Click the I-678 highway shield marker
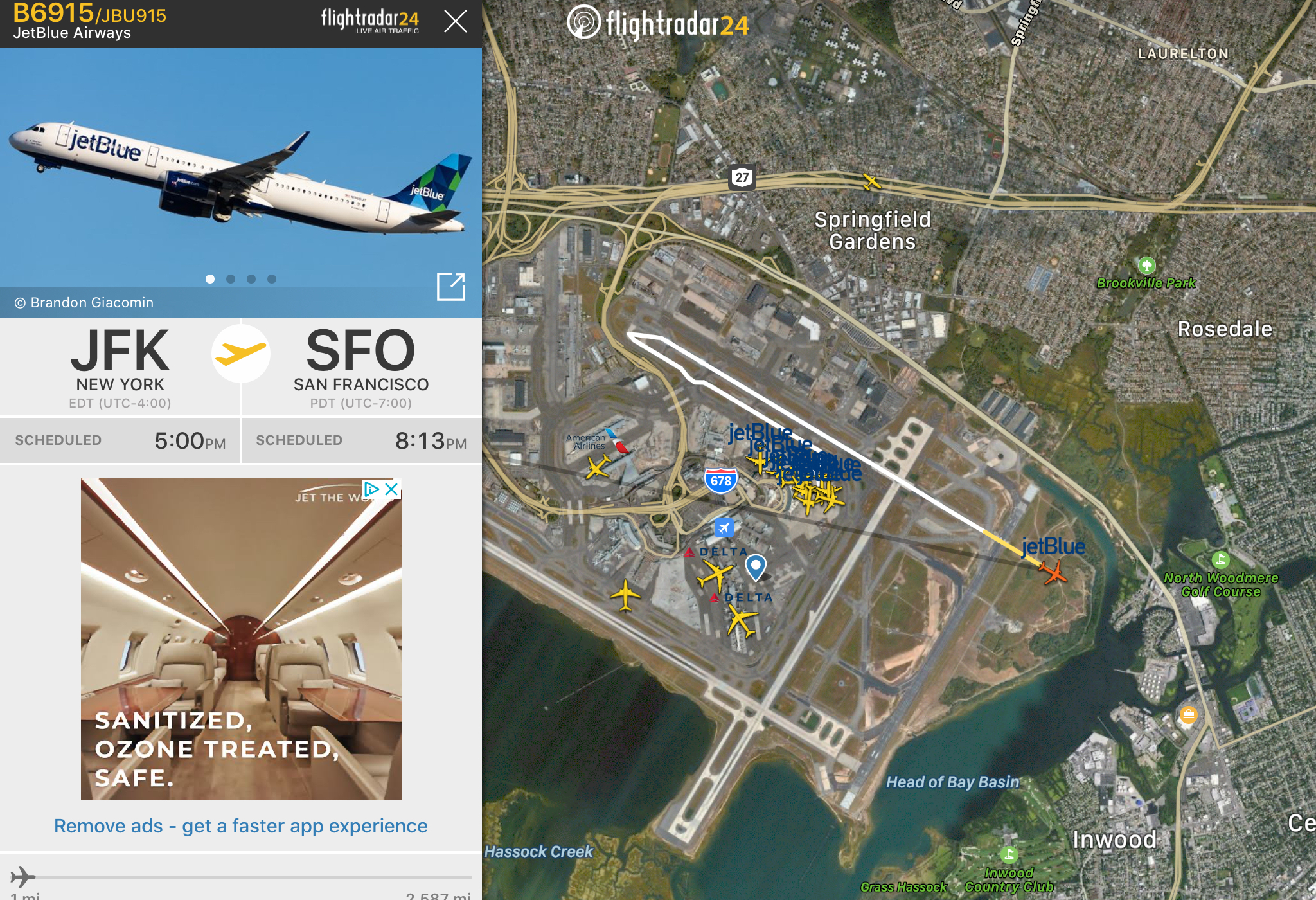The image size is (1316, 900). coord(720,480)
